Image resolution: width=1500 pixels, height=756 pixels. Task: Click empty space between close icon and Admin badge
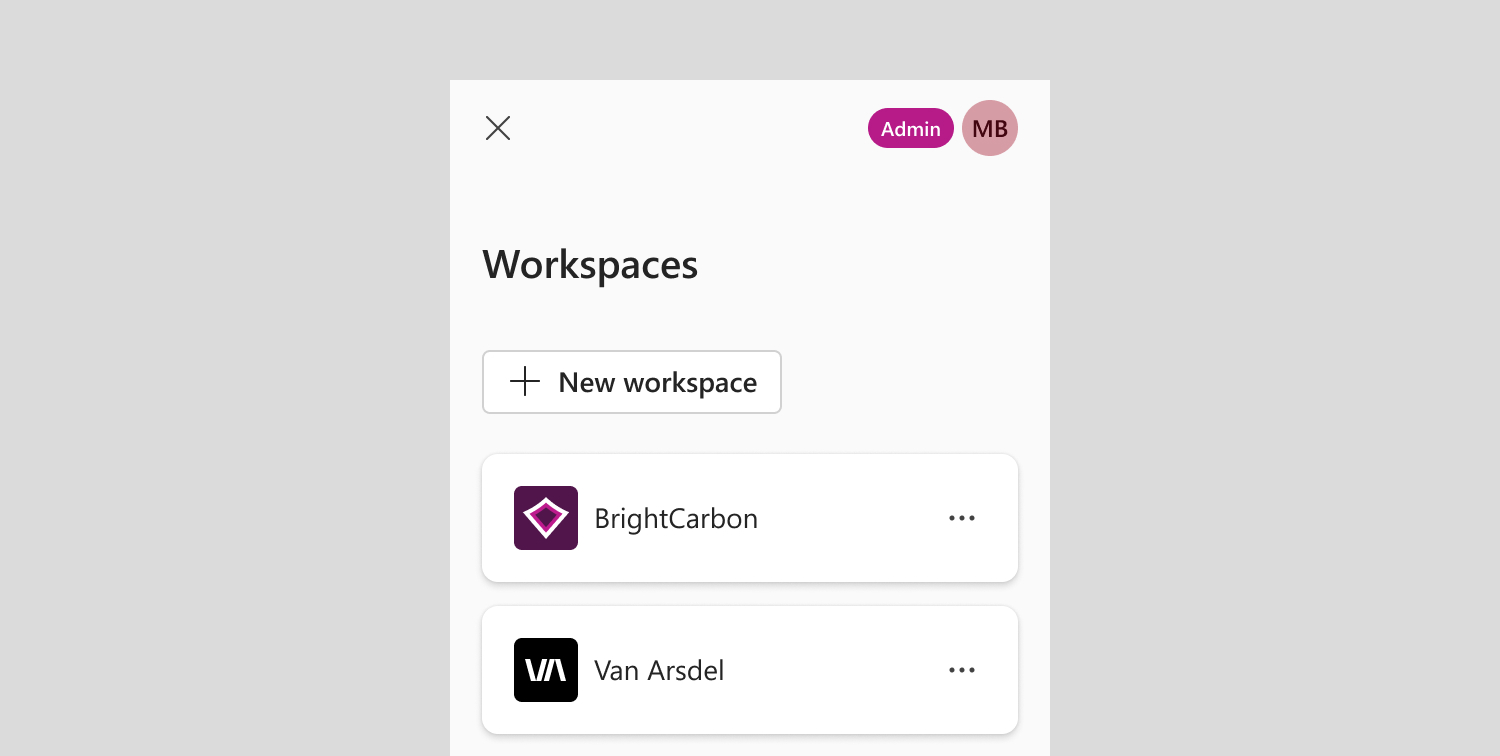[690, 128]
